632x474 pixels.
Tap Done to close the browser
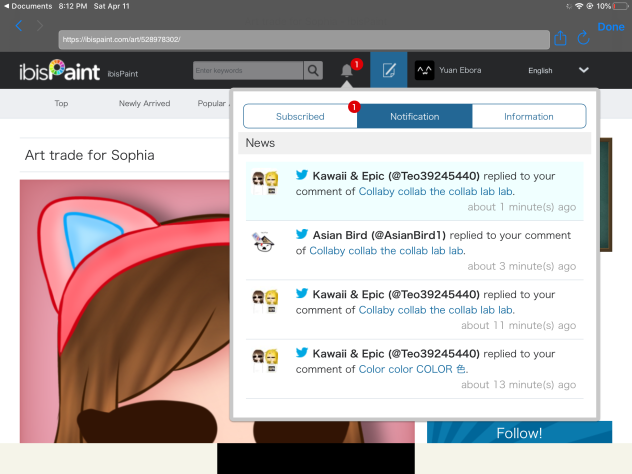point(611,27)
